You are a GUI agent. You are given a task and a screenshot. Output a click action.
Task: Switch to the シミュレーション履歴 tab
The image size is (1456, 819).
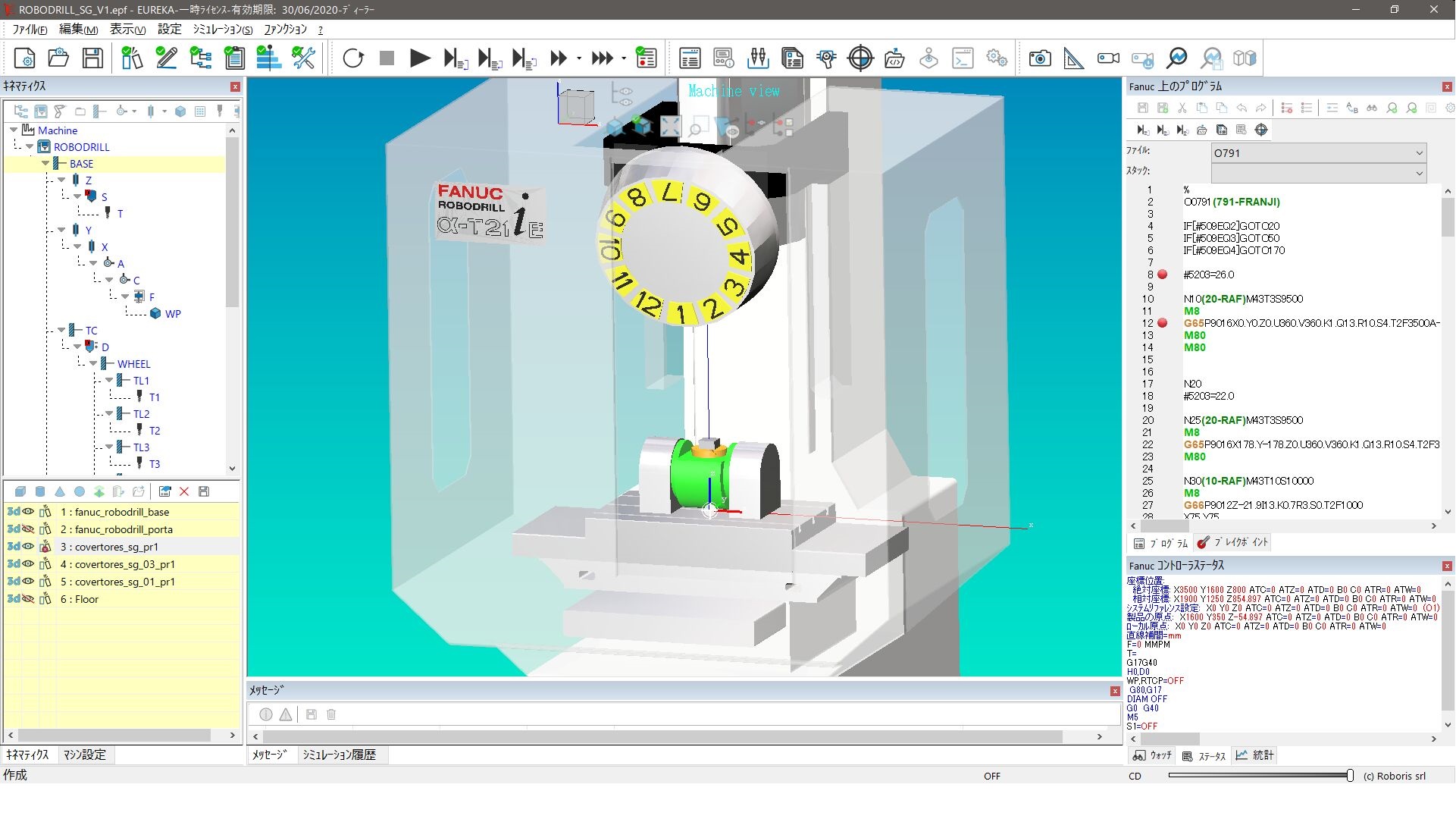[339, 755]
